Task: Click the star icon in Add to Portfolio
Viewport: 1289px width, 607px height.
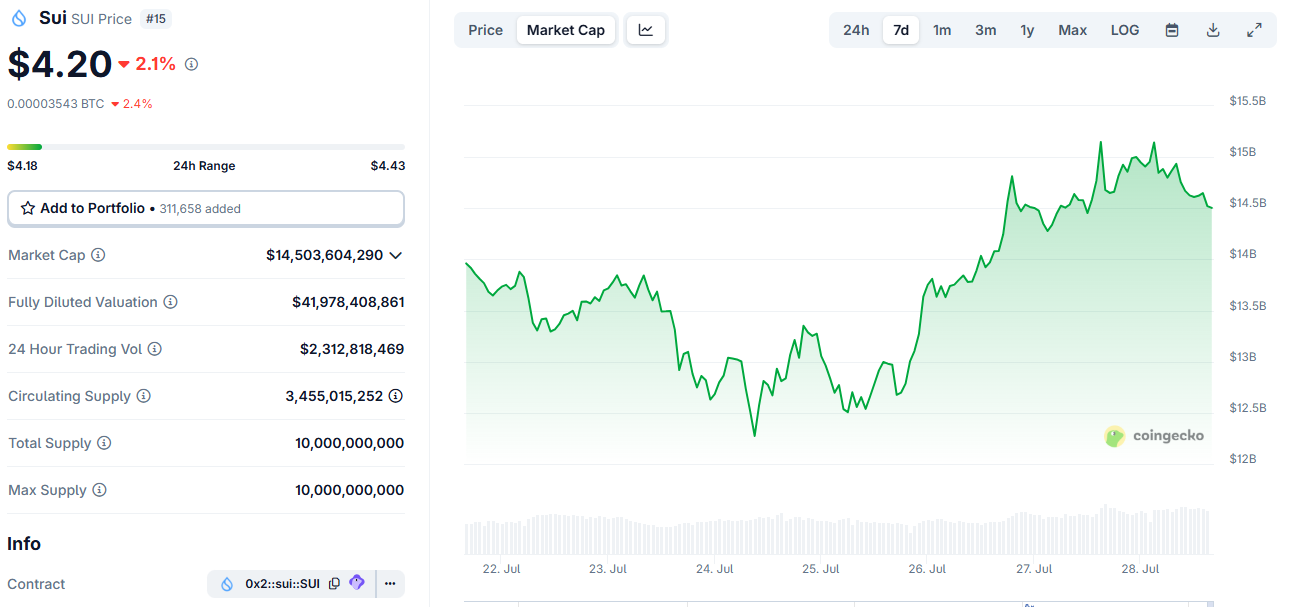Action: pyautogui.click(x=28, y=208)
